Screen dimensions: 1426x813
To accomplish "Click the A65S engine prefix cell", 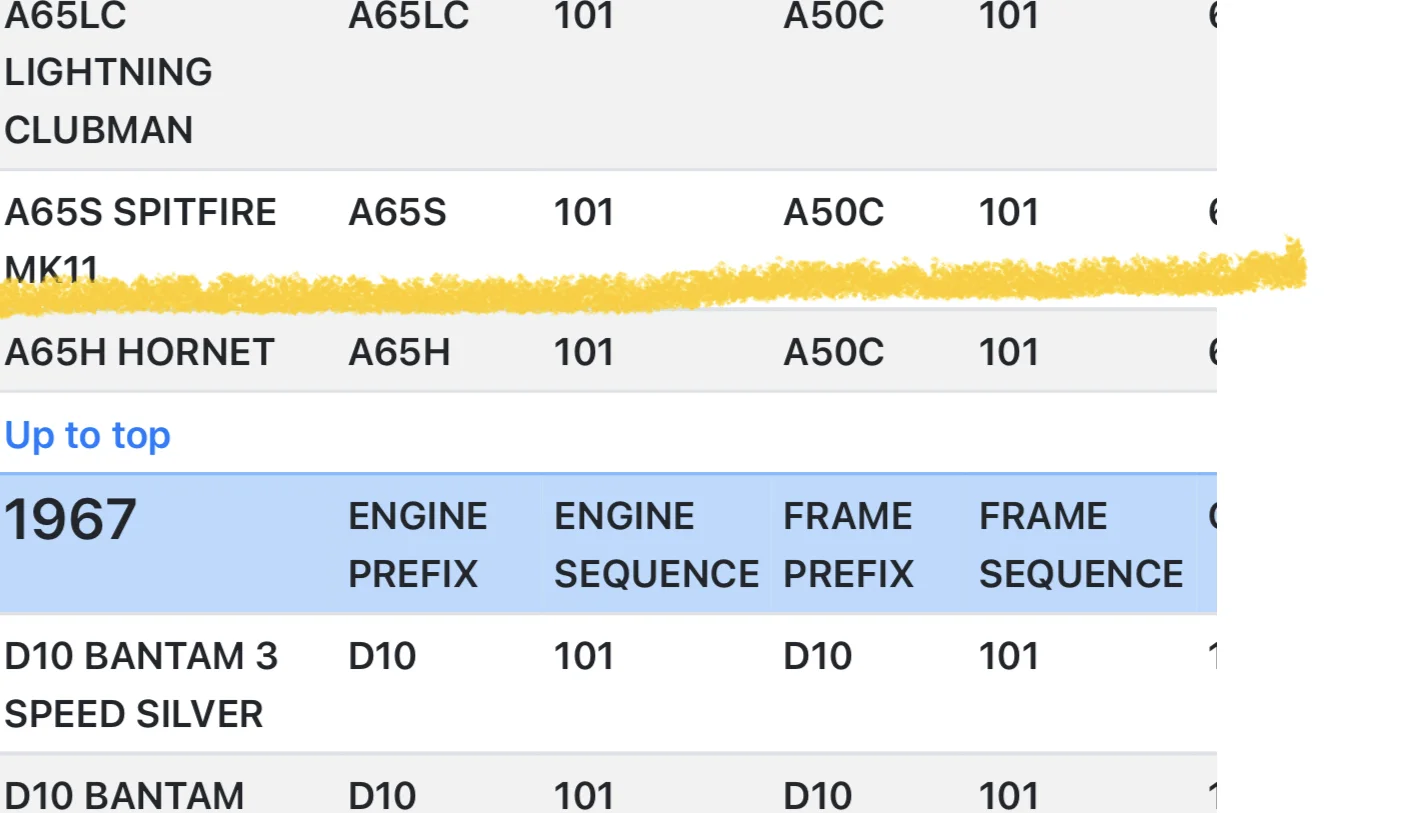I will (397, 213).
